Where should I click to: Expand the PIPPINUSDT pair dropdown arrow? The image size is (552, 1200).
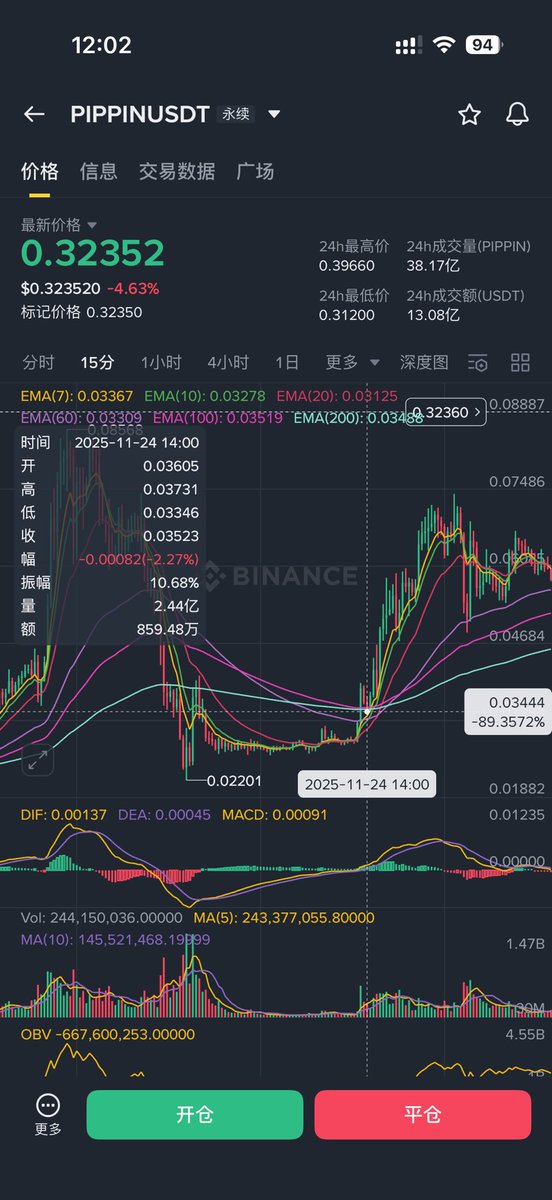pos(274,114)
